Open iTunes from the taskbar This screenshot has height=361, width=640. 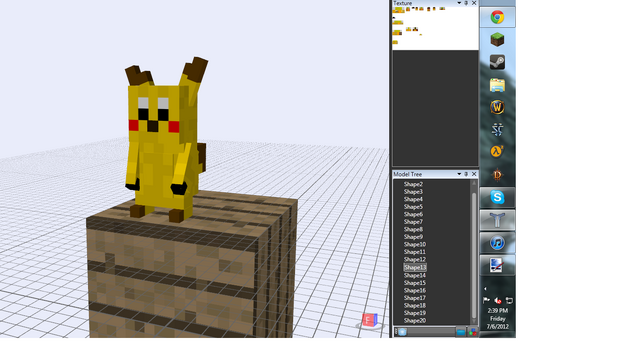(x=497, y=243)
